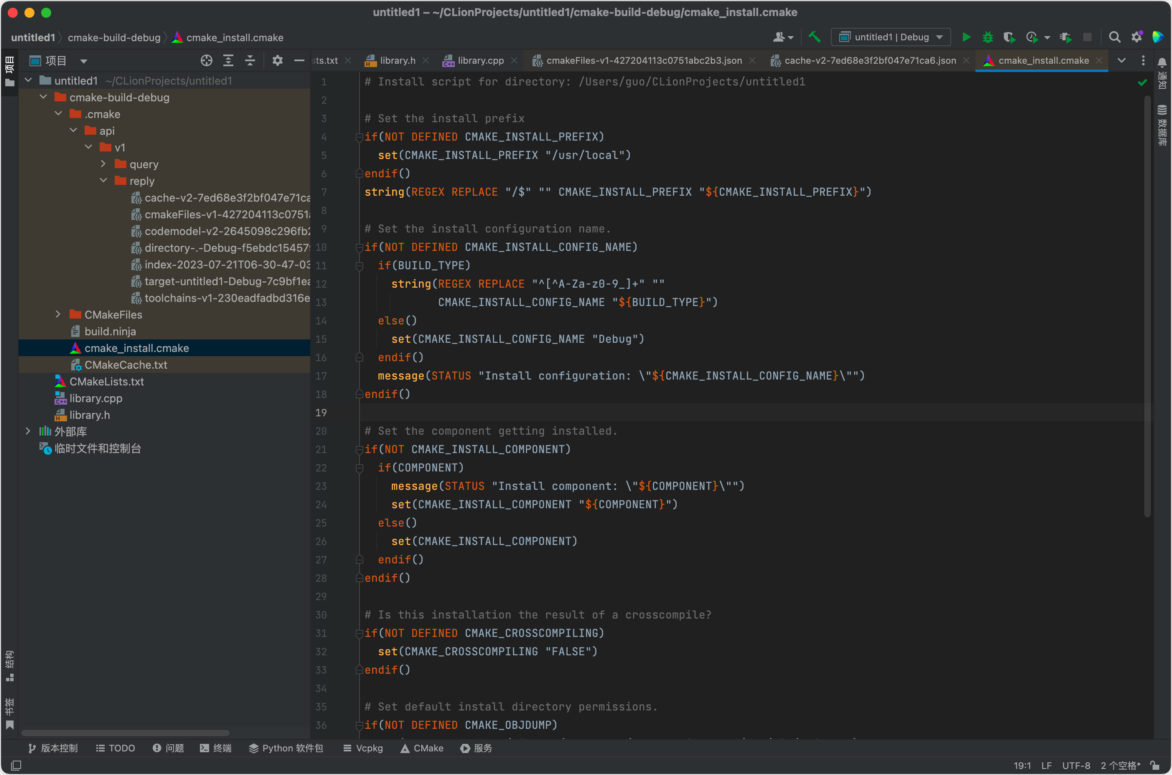
Task: Open the database tool window on right sidebar
Action: click(1162, 125)
